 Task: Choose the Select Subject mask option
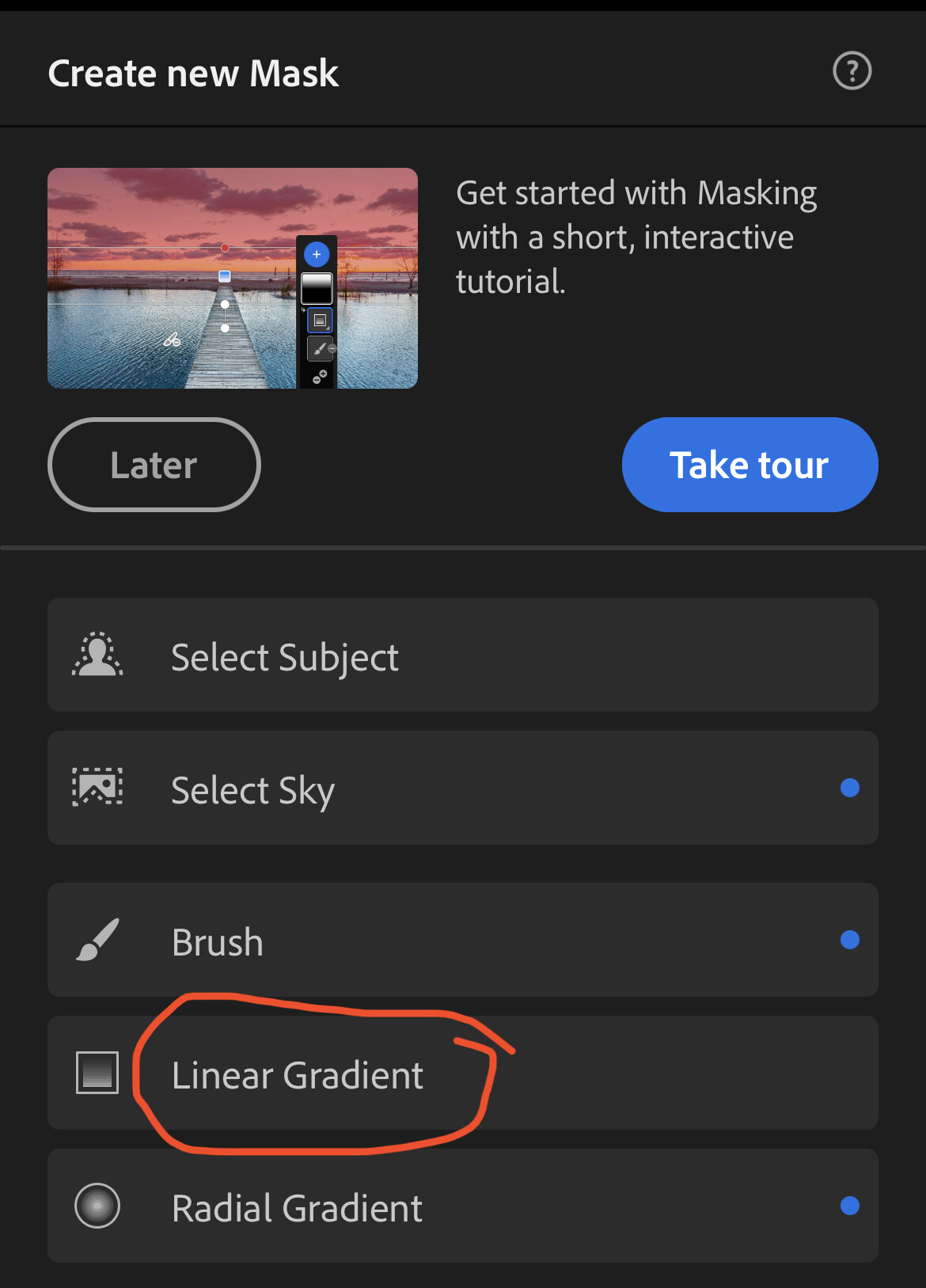click(x=463, y=655)
